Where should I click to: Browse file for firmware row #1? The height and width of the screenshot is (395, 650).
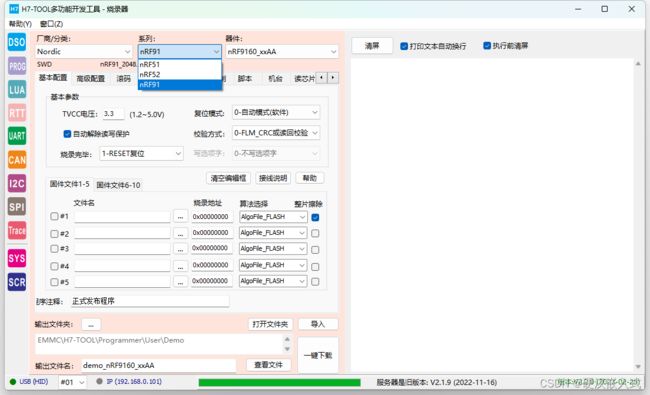point(180,217)
